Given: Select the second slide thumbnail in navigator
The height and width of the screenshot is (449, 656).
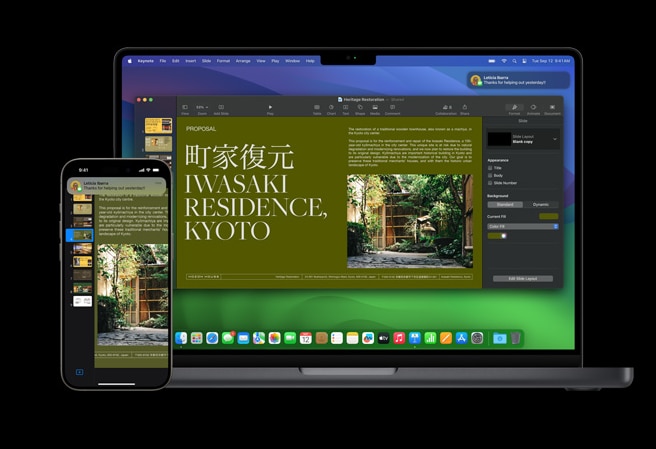Looking at the screenshot, I should [158, 144].
